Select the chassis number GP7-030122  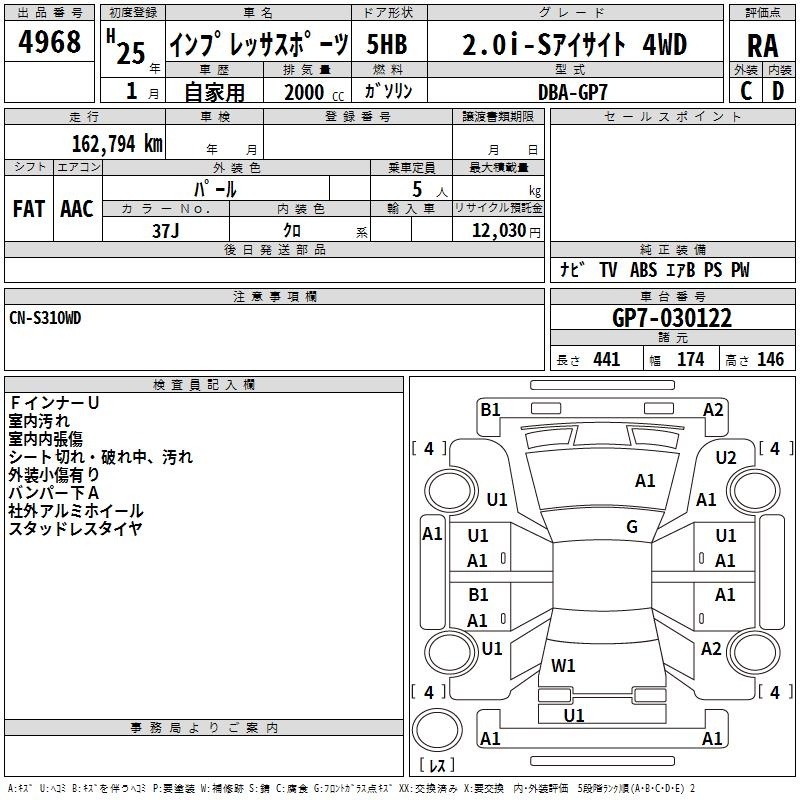[x=672, y=318]
